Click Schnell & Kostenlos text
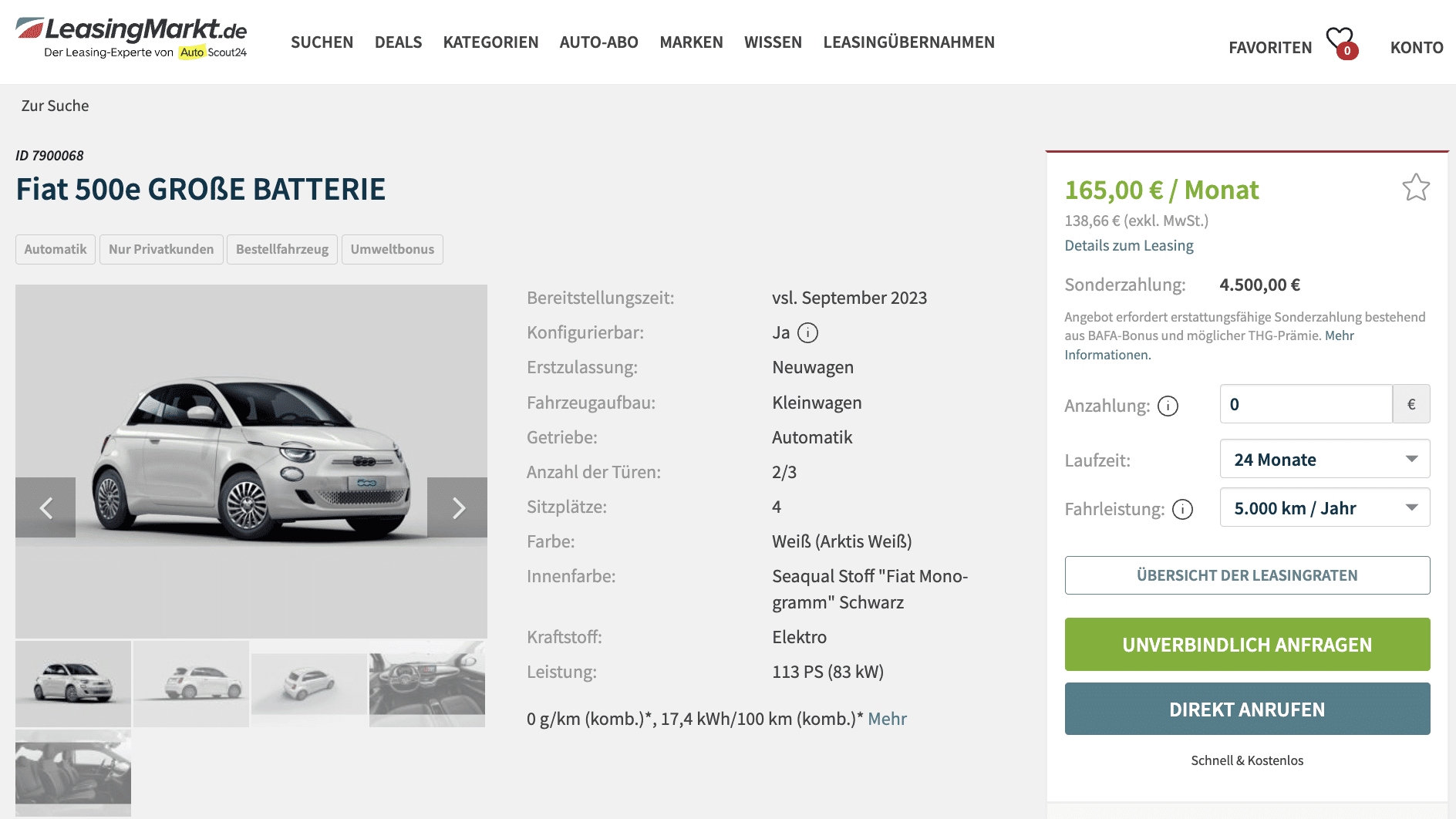Image resolution: width=1456 pixels, height=819 pixels. point(1247,760)
